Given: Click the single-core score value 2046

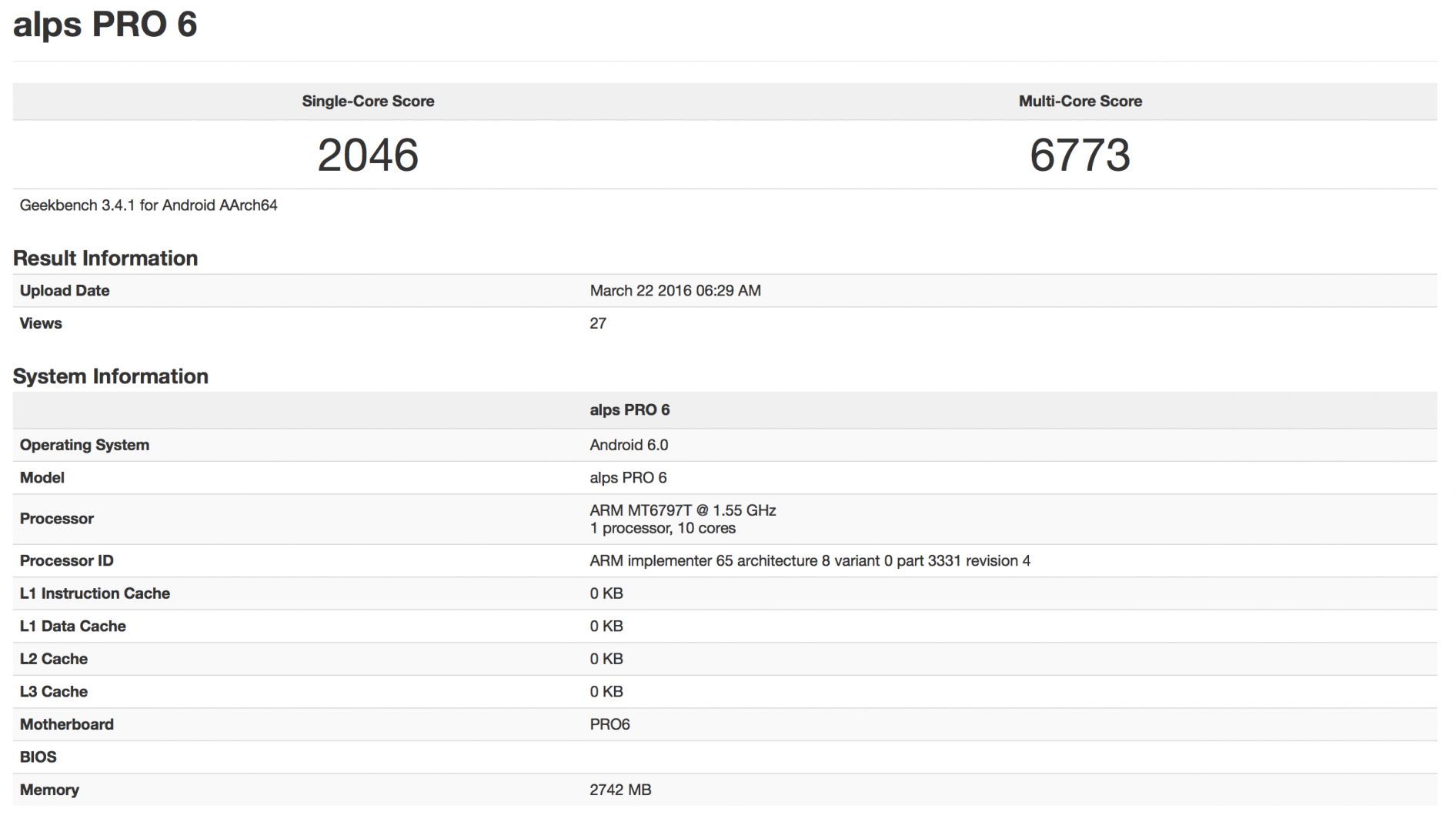Looking at the screenshot, I should [x=368, y=155].
